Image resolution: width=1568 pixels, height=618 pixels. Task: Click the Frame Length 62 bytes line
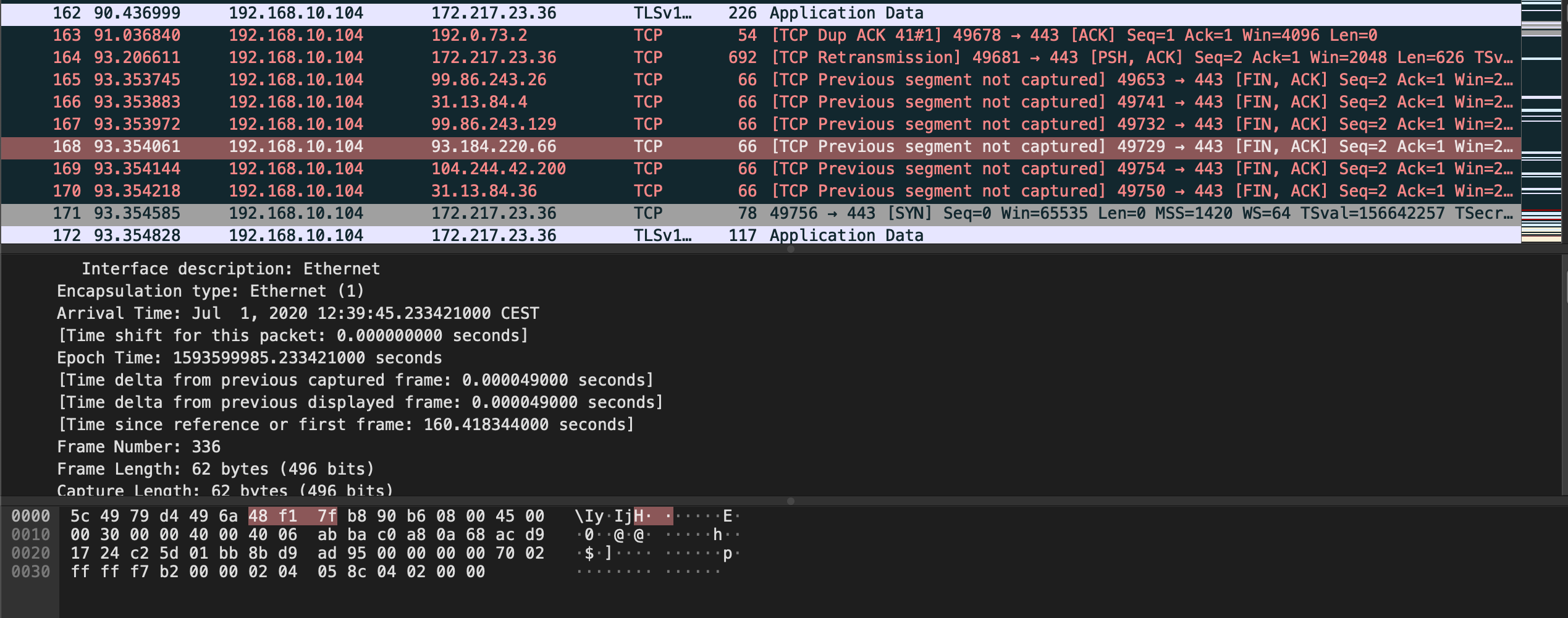click(x=216, y=468)
